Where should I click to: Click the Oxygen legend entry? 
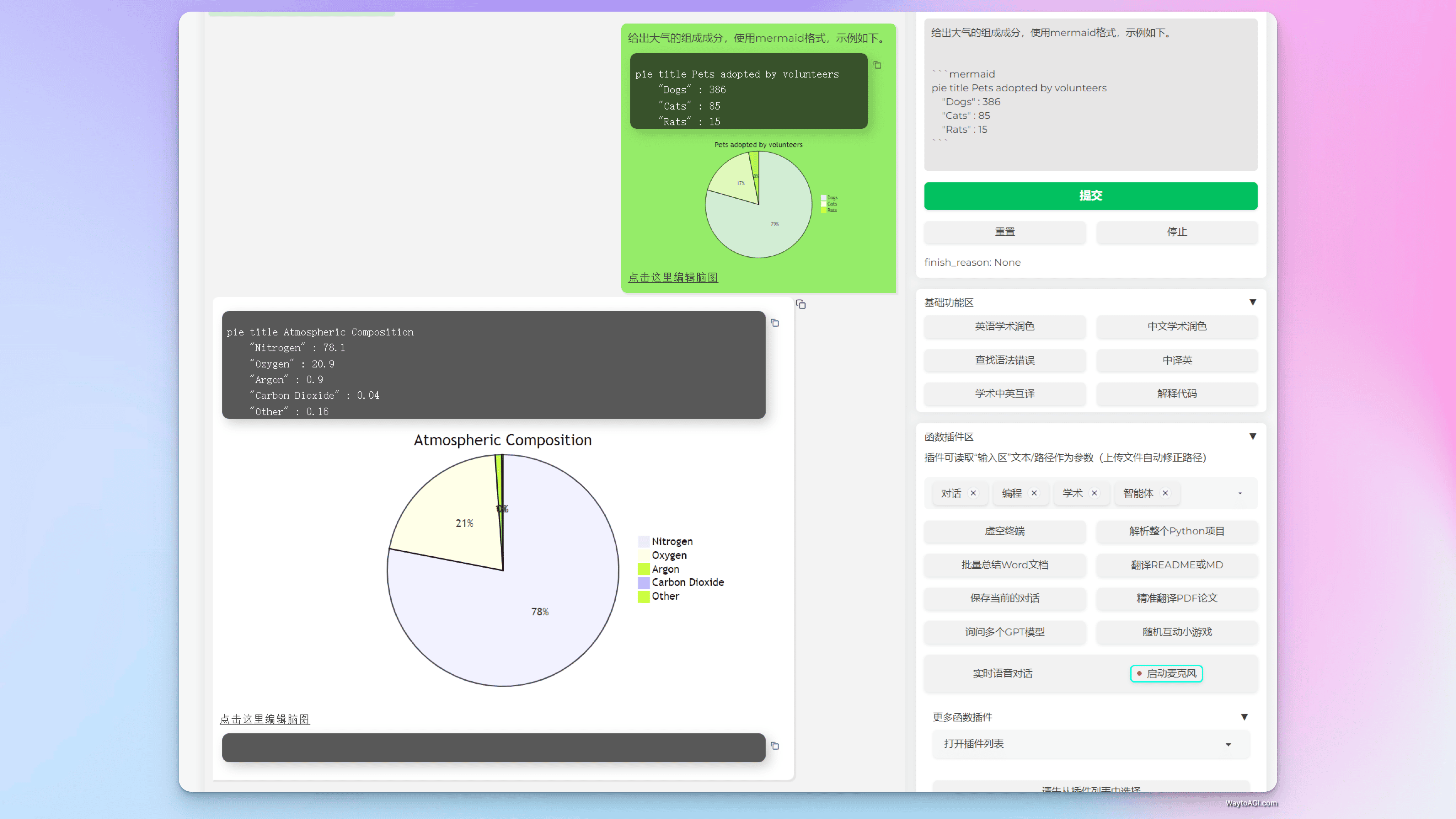click(662, 555)
